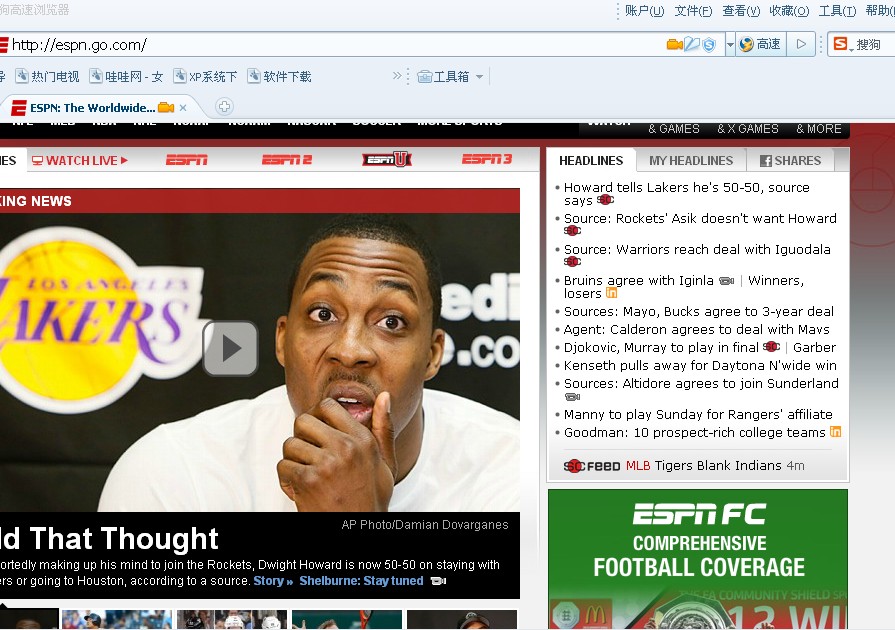This screenshot has height=630, width=895.
Task: Click the address bar URL field
Action: [337, 45]
